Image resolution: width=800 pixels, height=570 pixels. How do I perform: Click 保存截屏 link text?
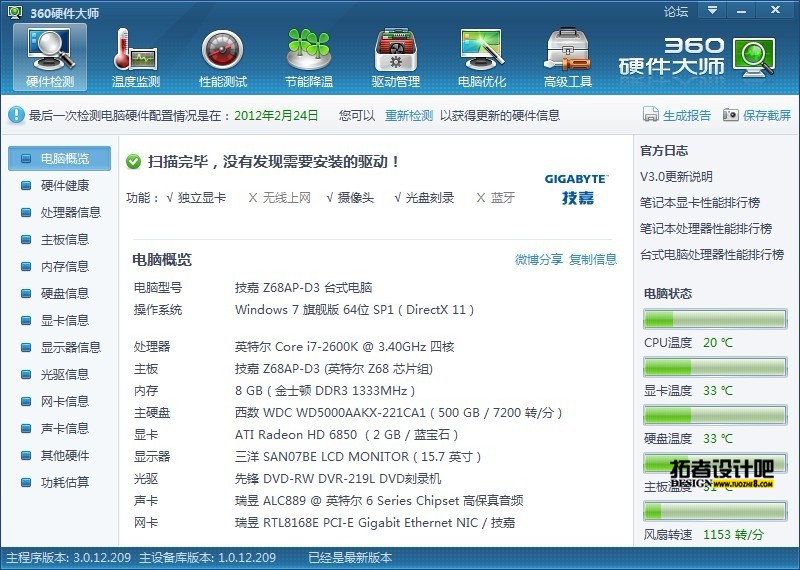[767, 115]
